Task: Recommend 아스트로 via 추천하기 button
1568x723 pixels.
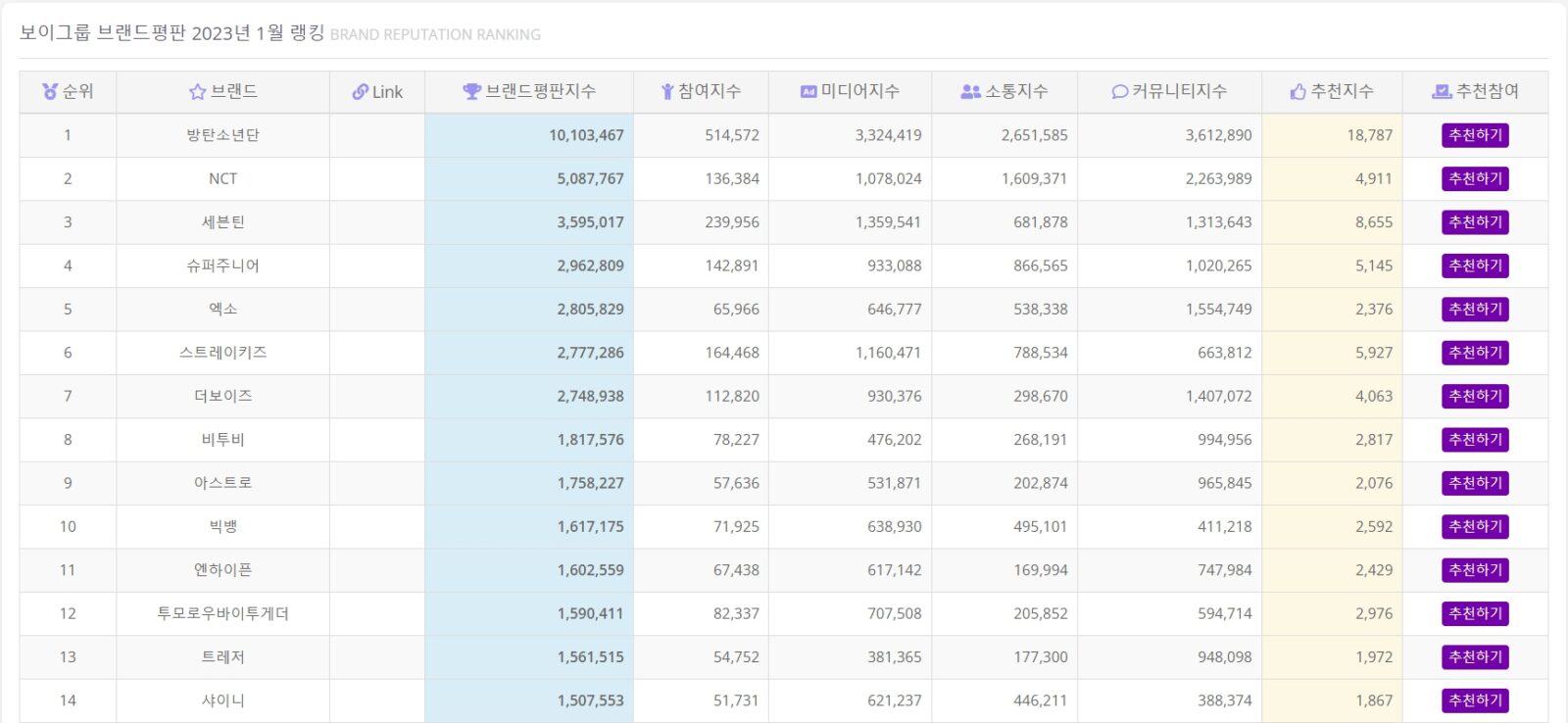Action: [1475, 483]
